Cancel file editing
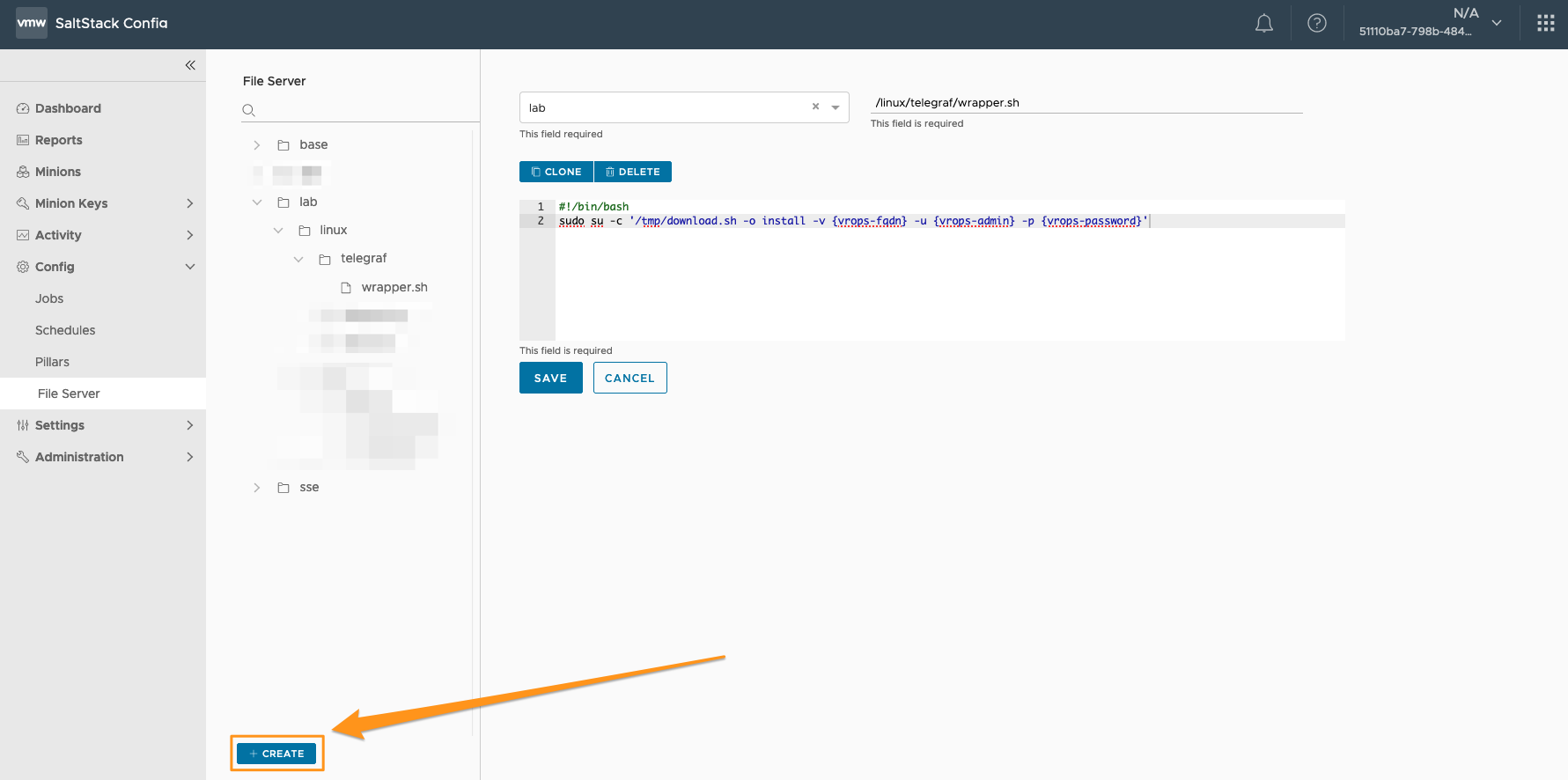The width and height of the screenshot is (1568, 780). pos(630,378)
